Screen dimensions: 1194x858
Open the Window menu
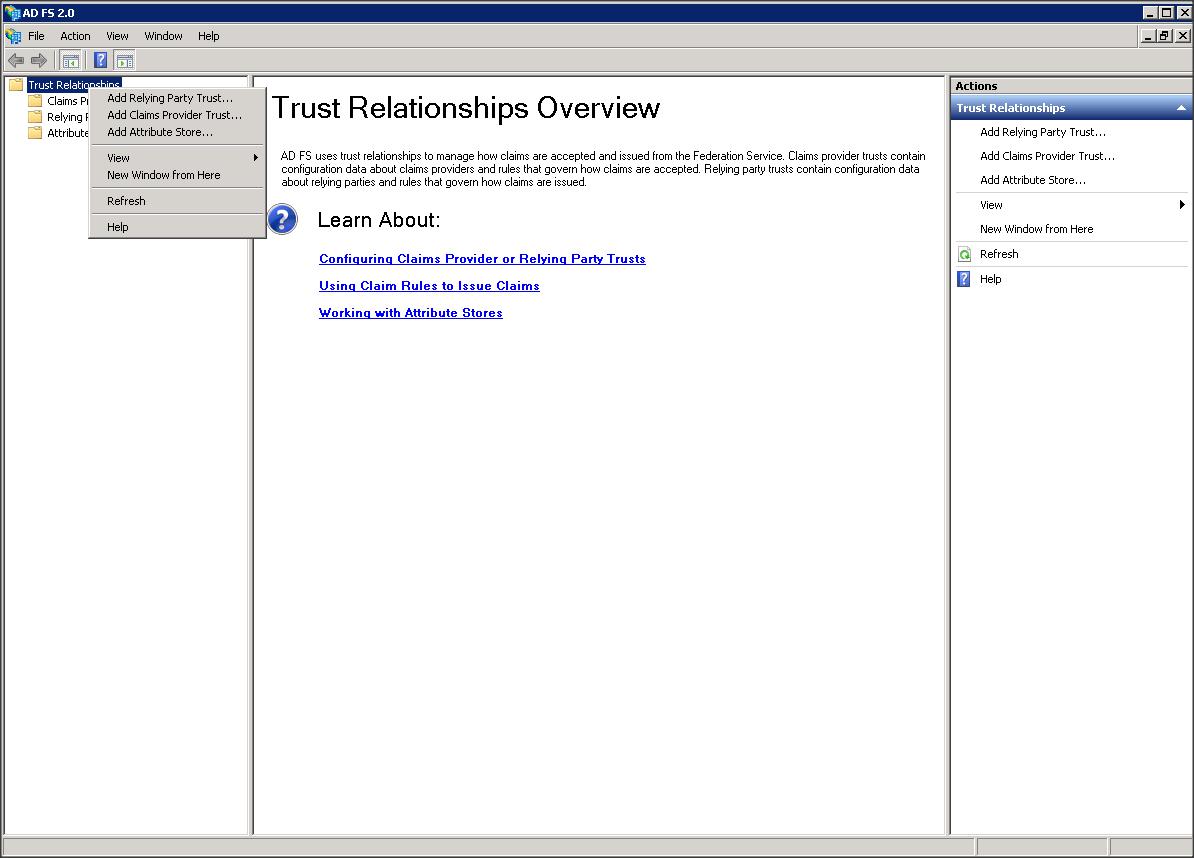pos(164,36)
